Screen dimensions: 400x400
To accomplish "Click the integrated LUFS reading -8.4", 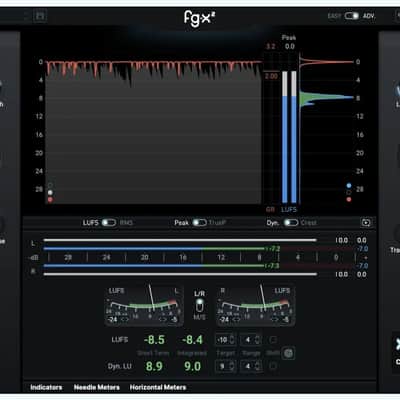I will click(192, 340).
